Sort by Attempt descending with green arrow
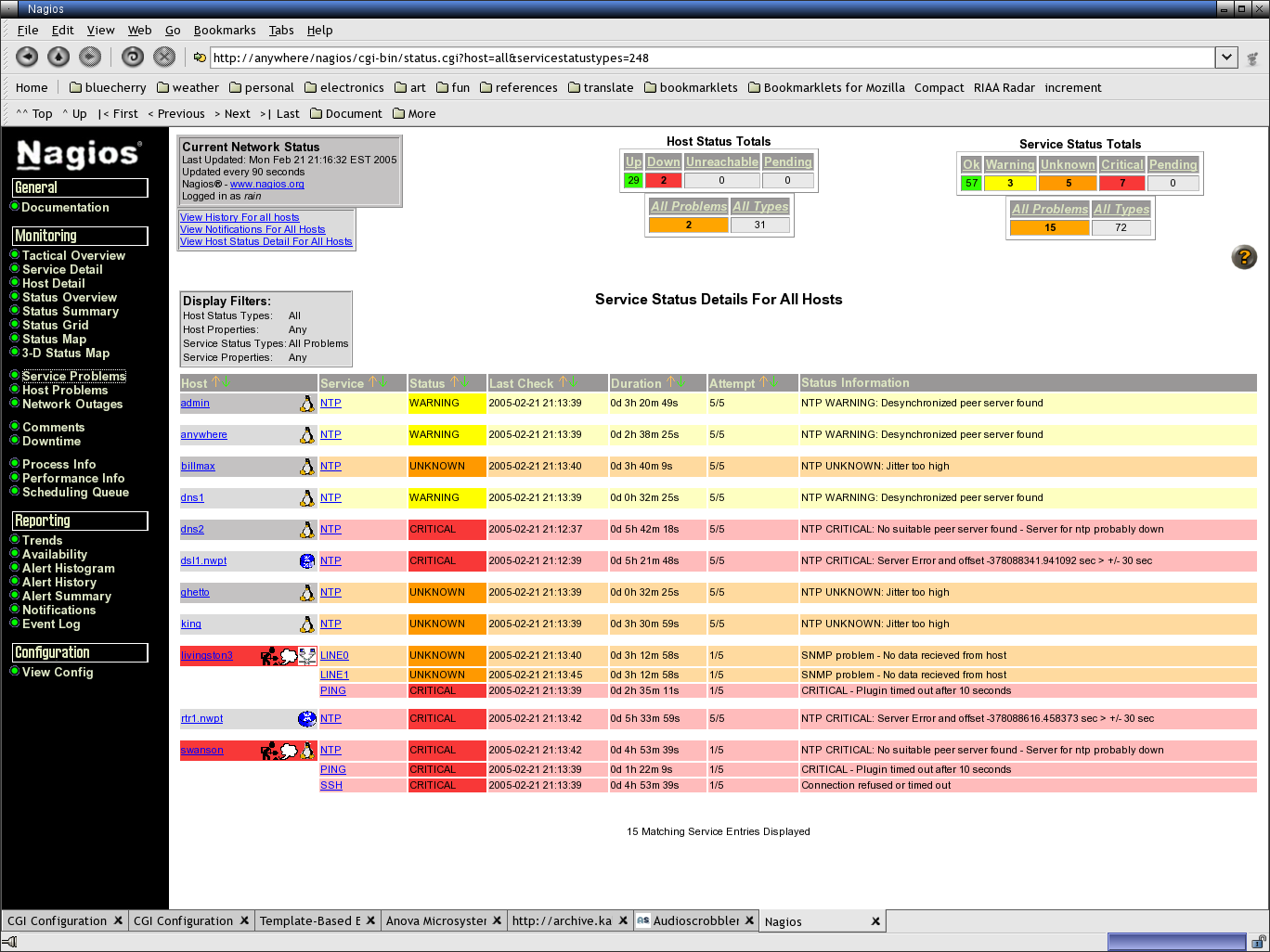 click(774, 382)
